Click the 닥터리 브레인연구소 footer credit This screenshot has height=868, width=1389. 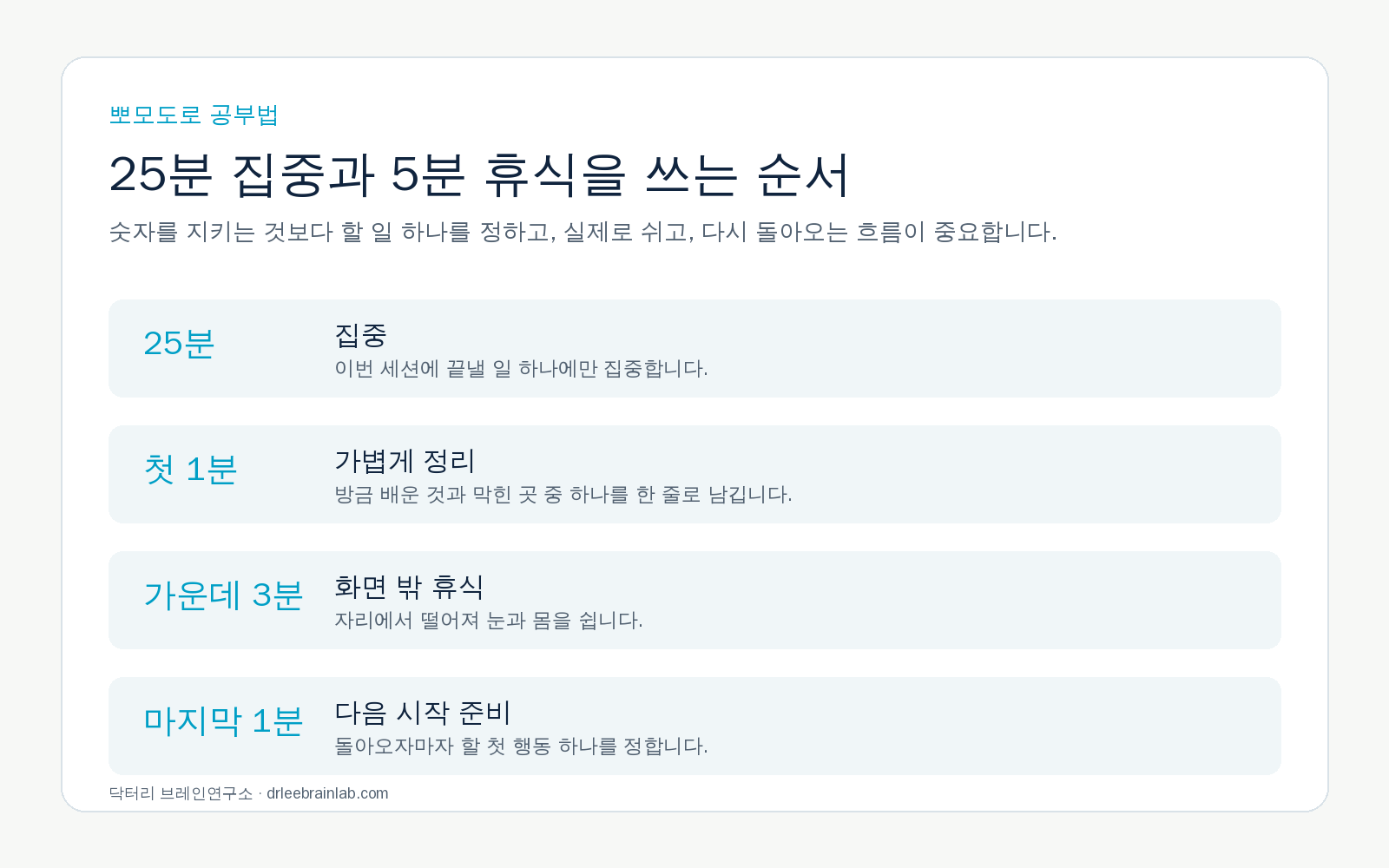tap(181, 793)
